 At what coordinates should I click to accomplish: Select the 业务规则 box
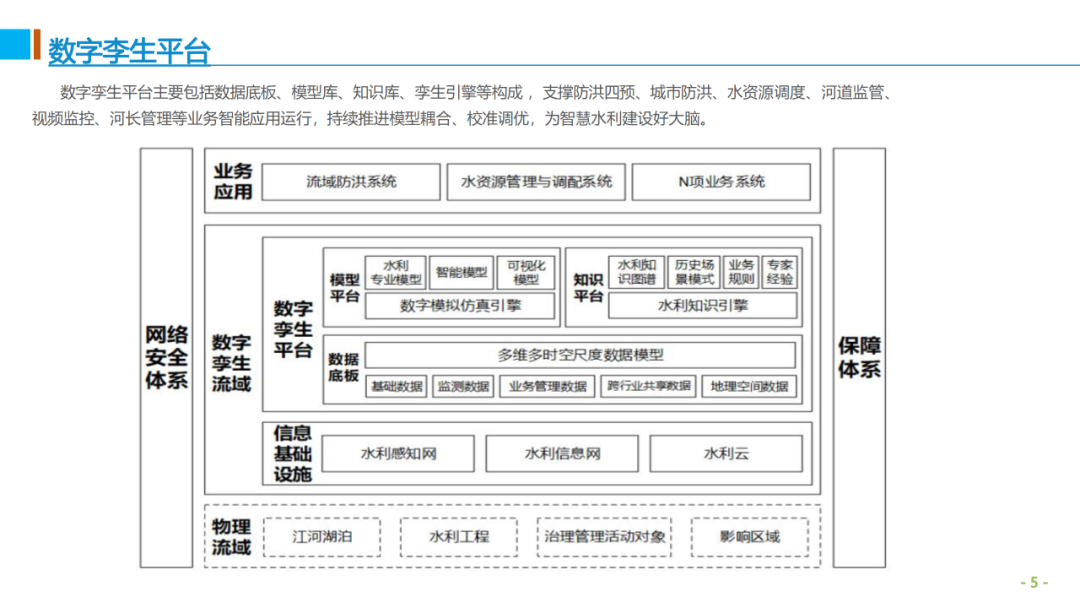pos(741,272)
